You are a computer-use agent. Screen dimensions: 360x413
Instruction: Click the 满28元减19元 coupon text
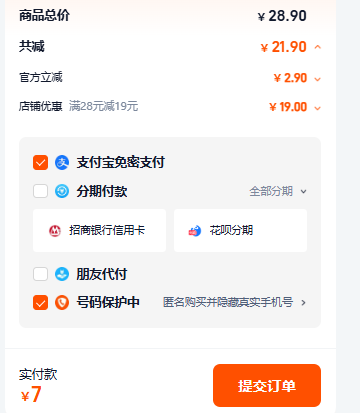pyautogui.click(x=103, y=106)
